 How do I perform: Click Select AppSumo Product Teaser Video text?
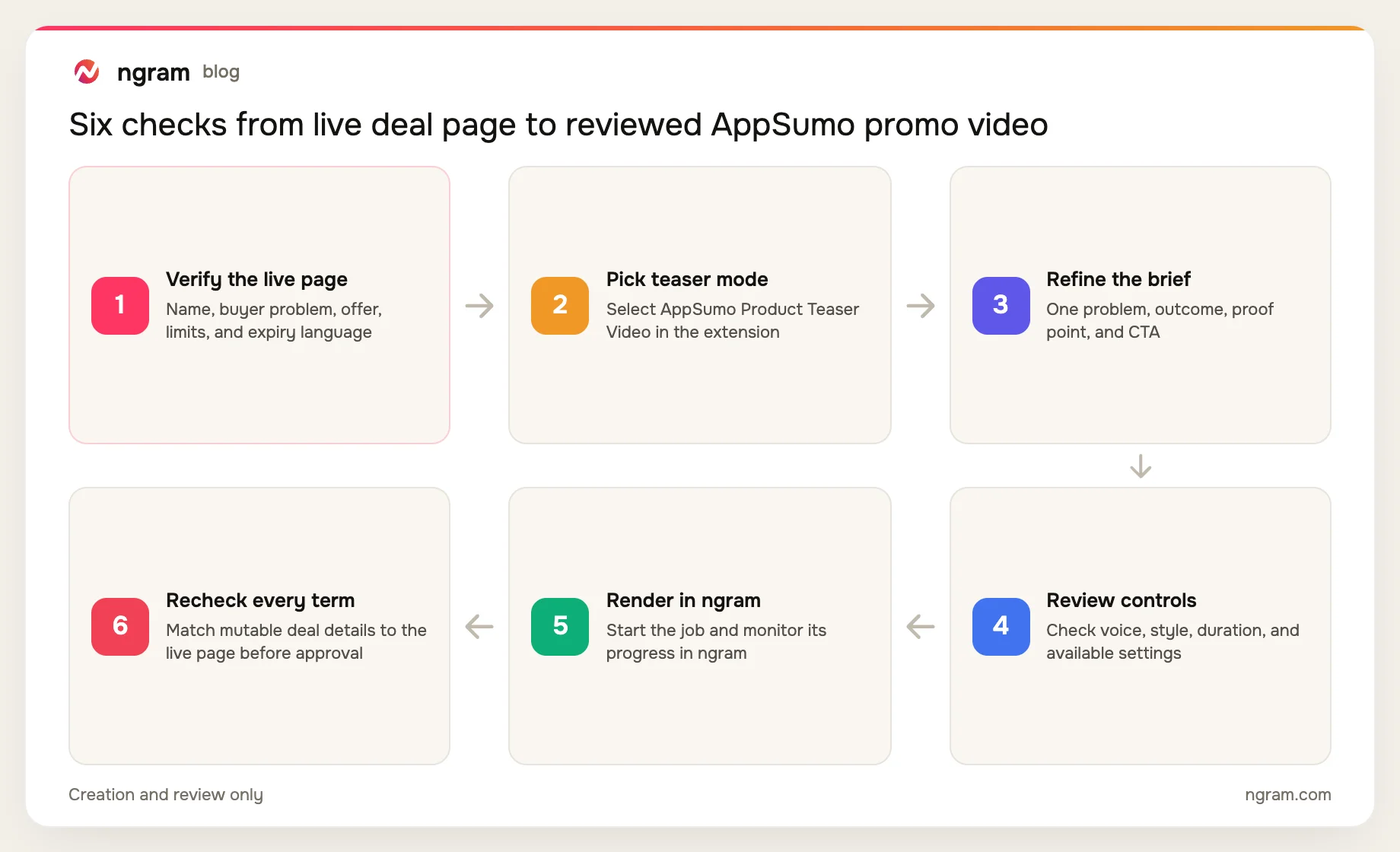coord(733,320)
